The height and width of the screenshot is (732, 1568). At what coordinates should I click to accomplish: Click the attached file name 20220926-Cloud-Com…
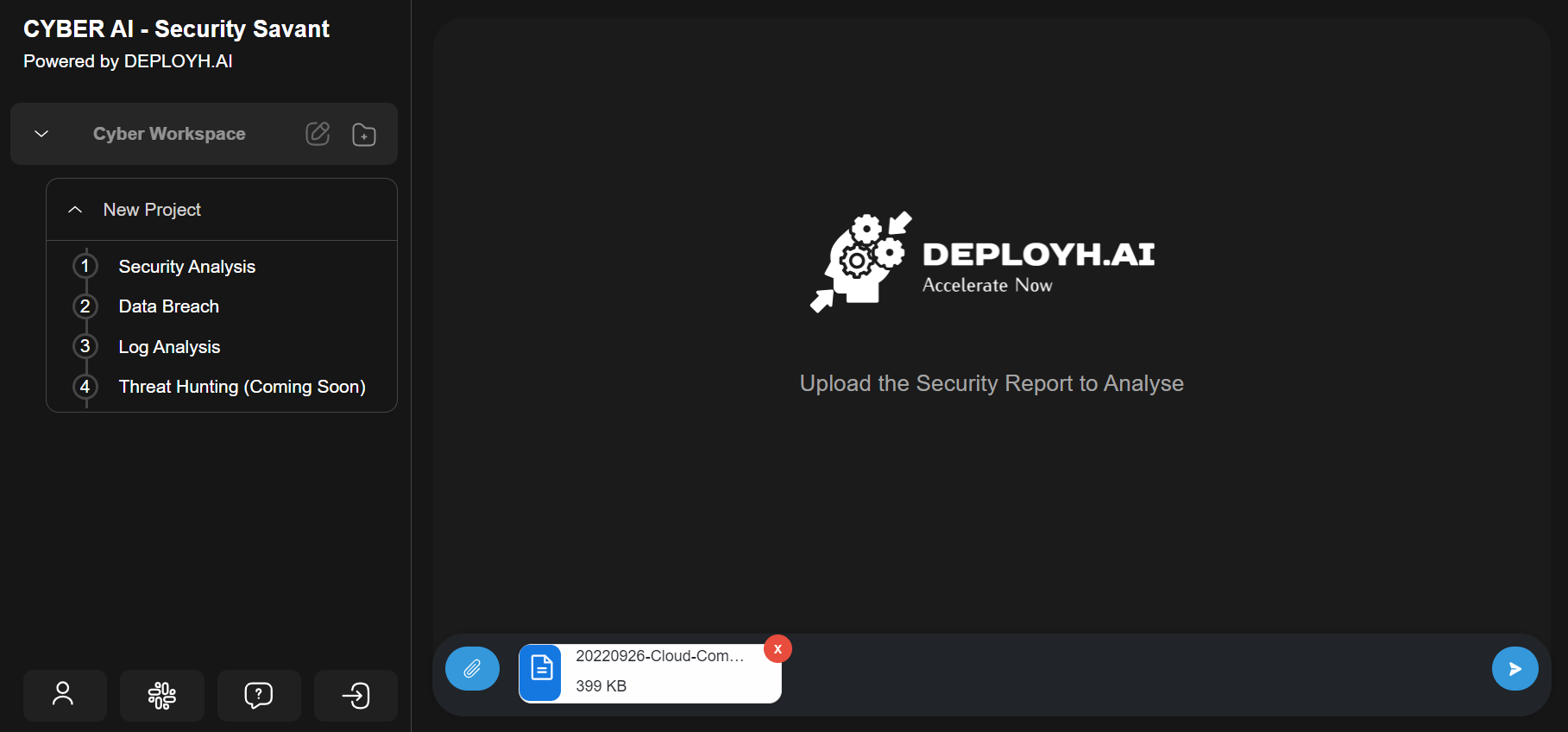(659, 656)
